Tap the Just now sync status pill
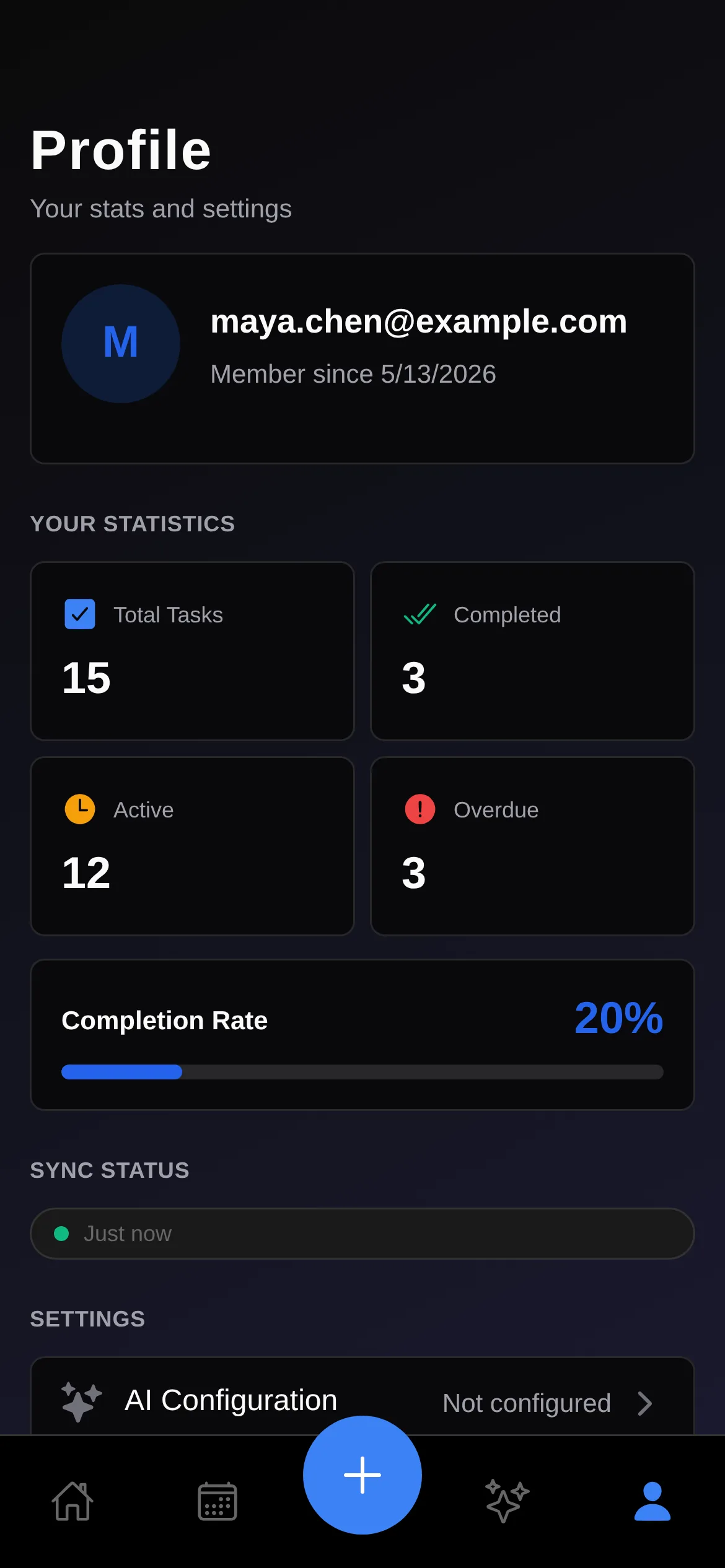Screen dimensions: 725x1568 click(x=362, y=1234)
